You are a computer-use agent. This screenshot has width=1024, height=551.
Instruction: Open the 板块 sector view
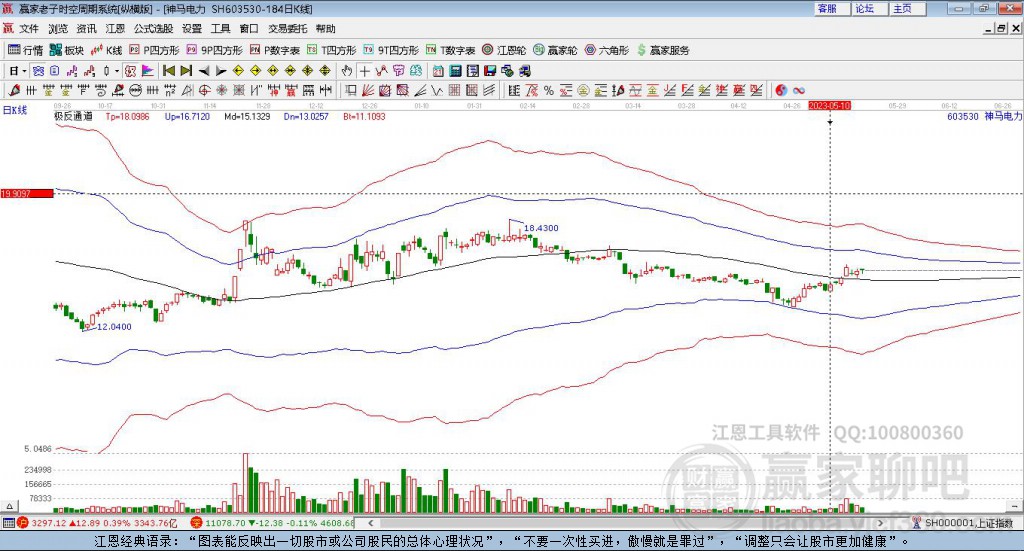(x=67, y=50)
